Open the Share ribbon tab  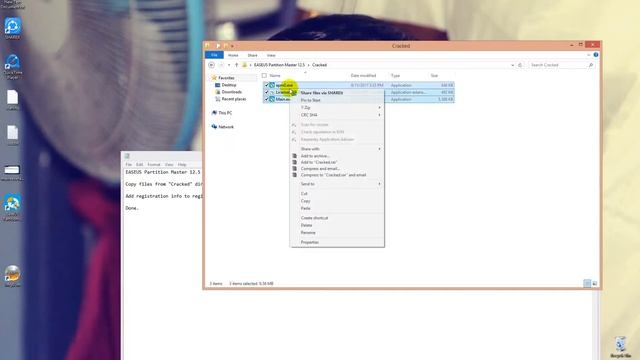tap(253, 55)
